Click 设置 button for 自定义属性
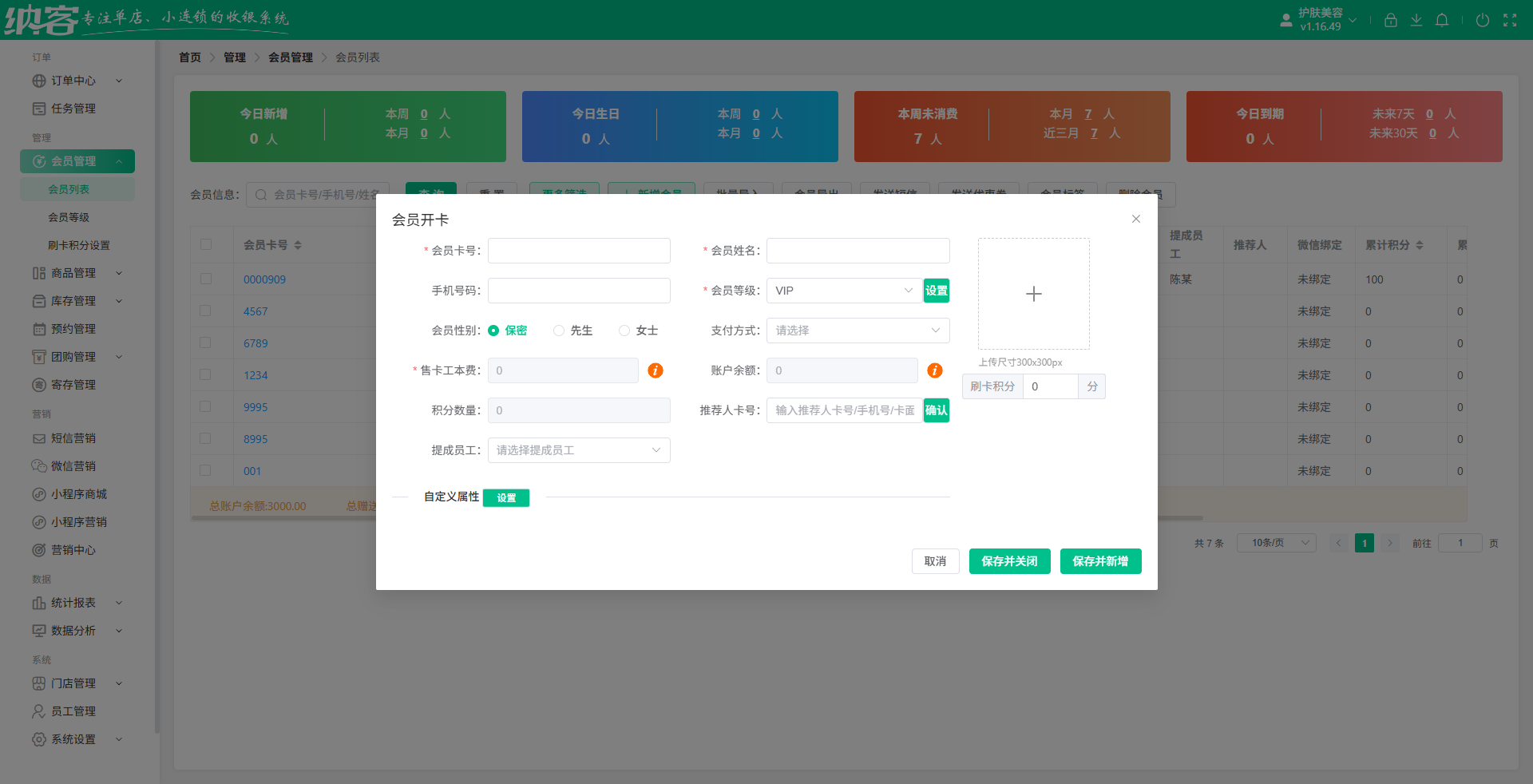The height and width of the screenshot is (784, 1533). pyautogui.click(x=506, y=497)
